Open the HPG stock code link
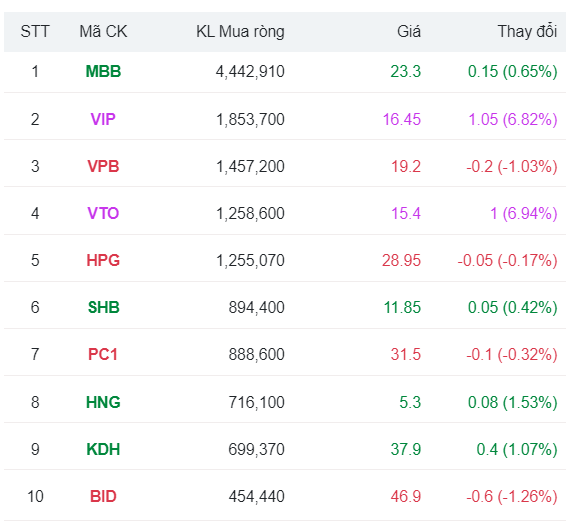Screen dimensions: 567x524 click(x=103, y=260)
